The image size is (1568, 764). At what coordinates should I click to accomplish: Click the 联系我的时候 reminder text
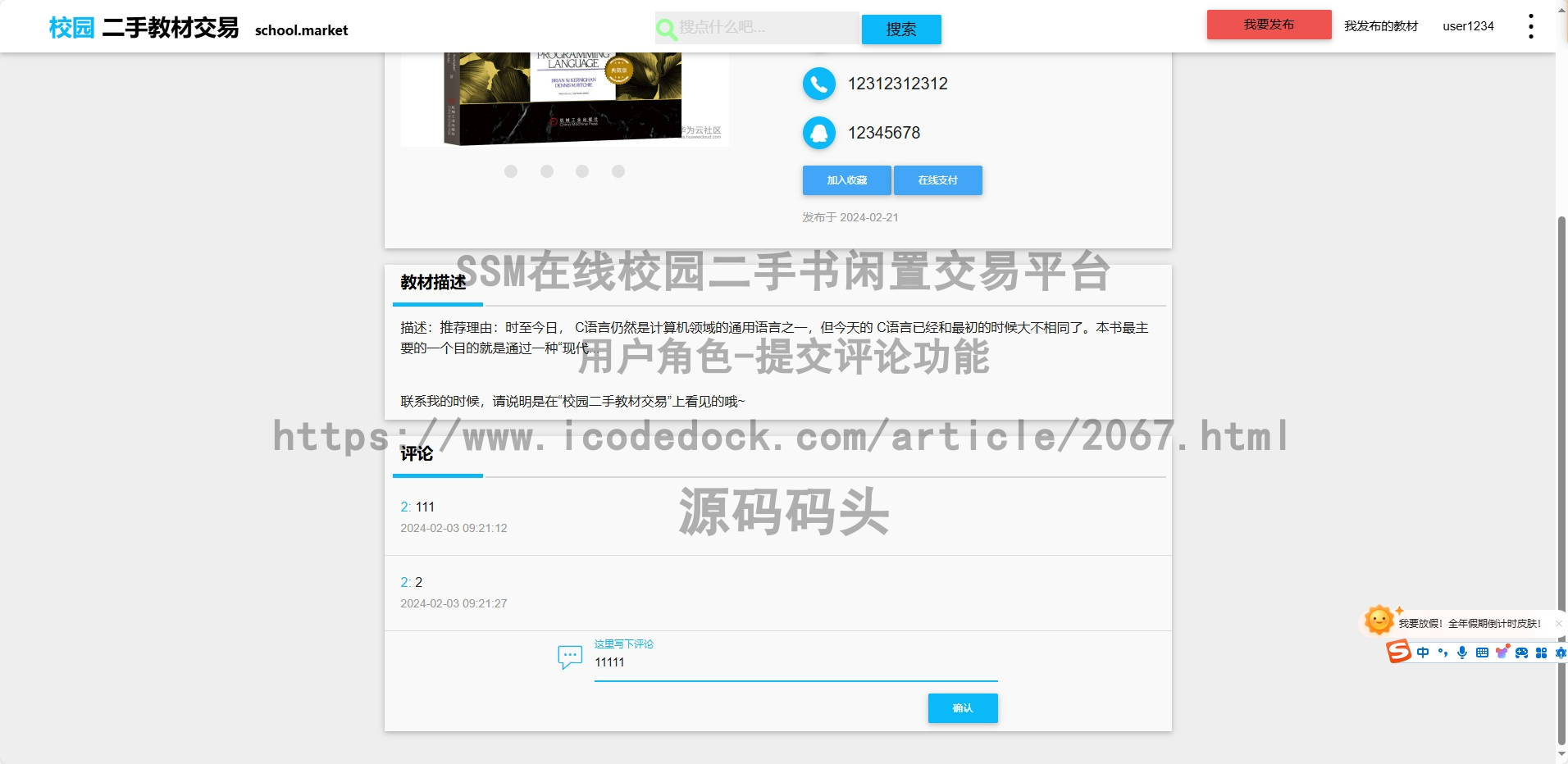pyautogui.click(x=572, y=401)
